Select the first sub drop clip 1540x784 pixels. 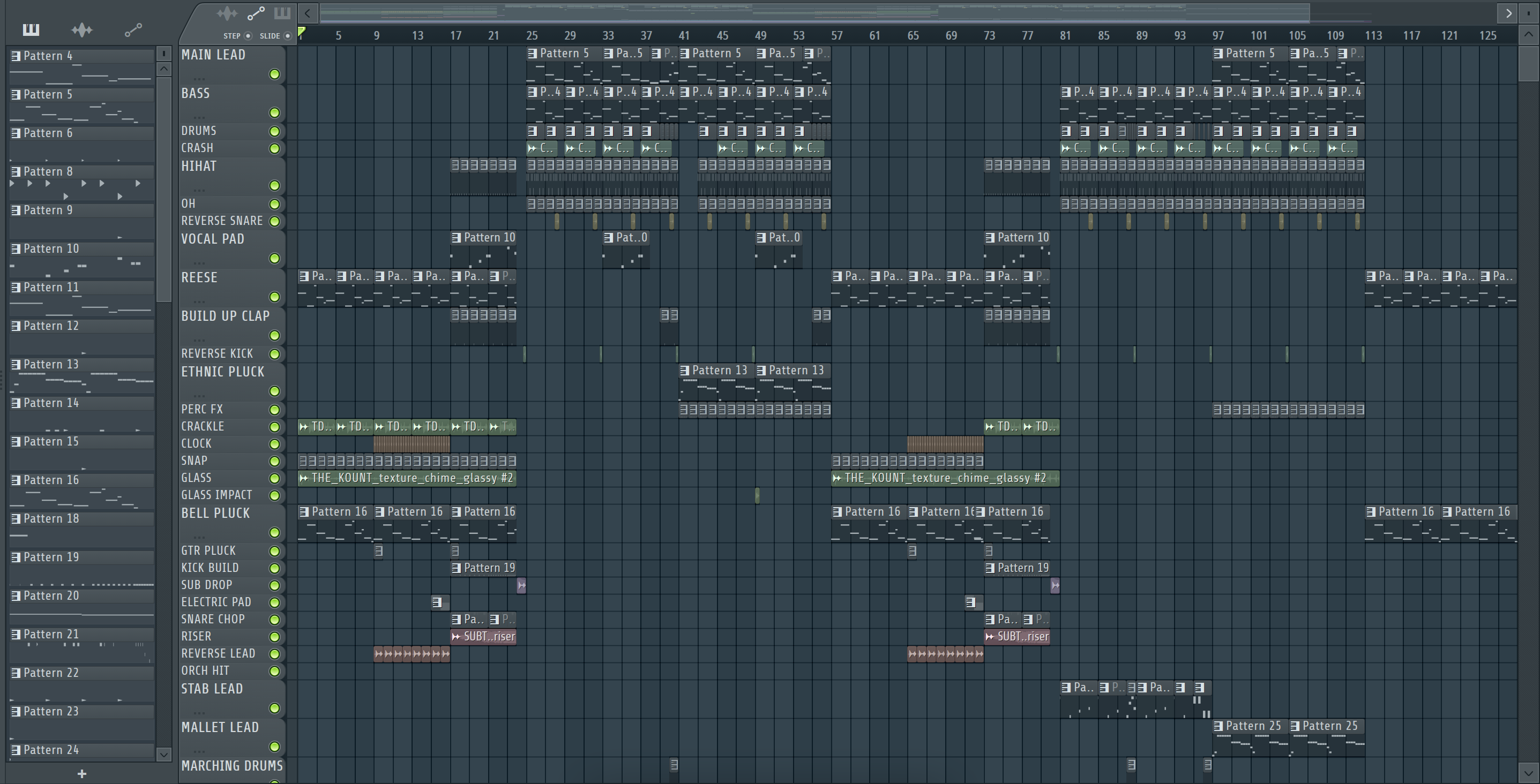click(521, 585)
